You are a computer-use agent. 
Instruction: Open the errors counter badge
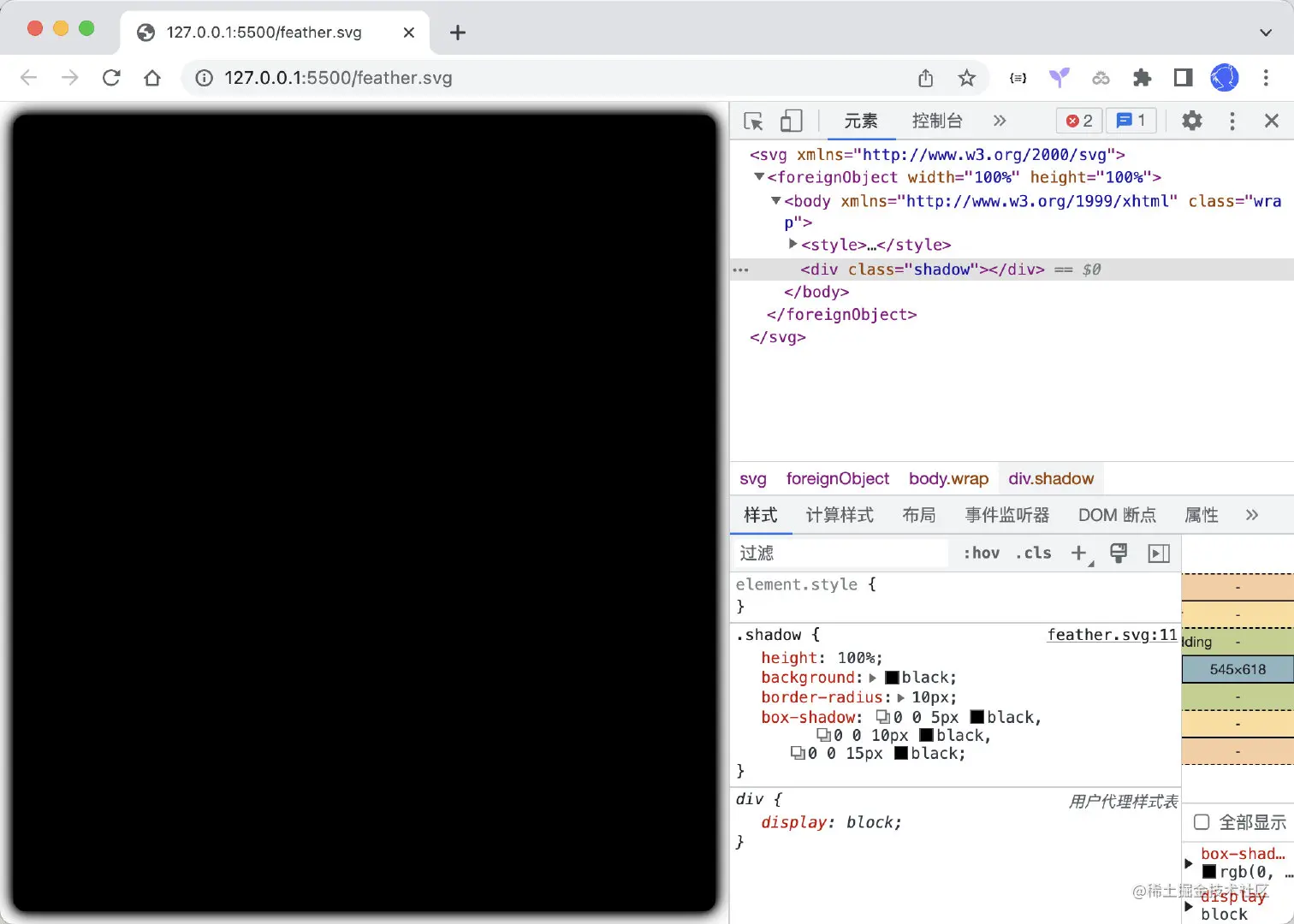coord(1079,121)
